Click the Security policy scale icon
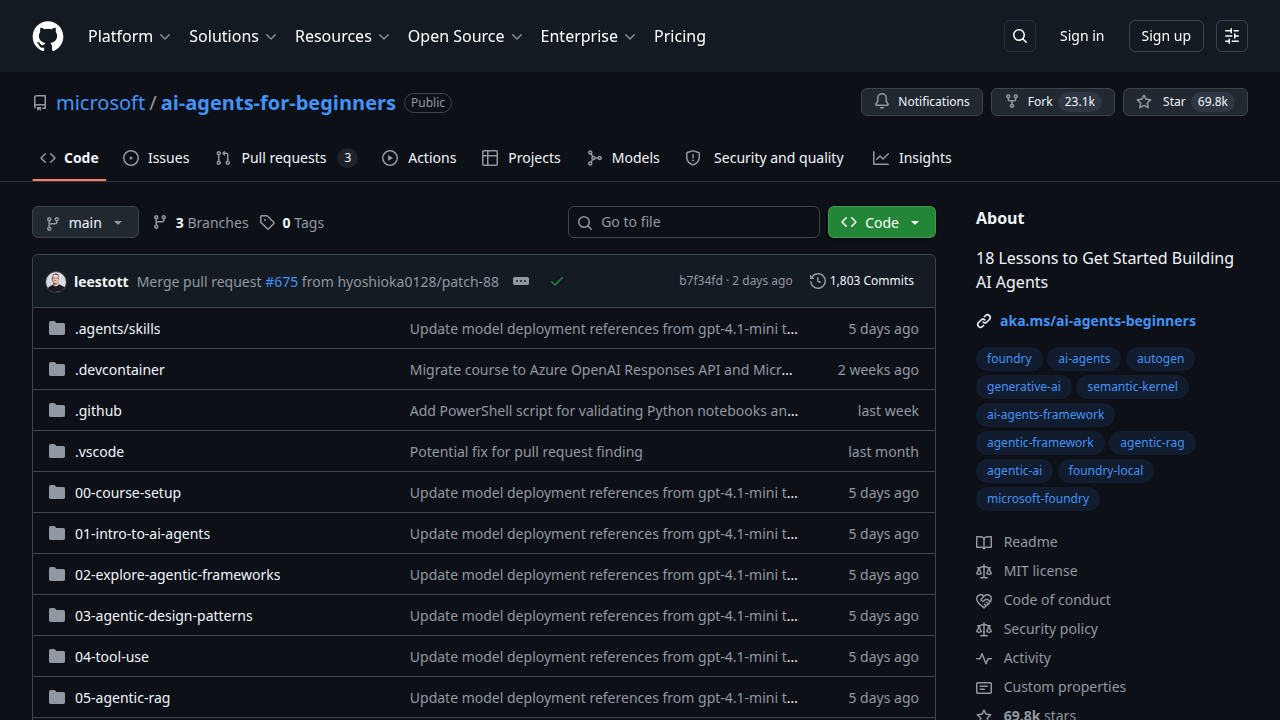The image size is (1280, 720). click(x=984, y=629)
